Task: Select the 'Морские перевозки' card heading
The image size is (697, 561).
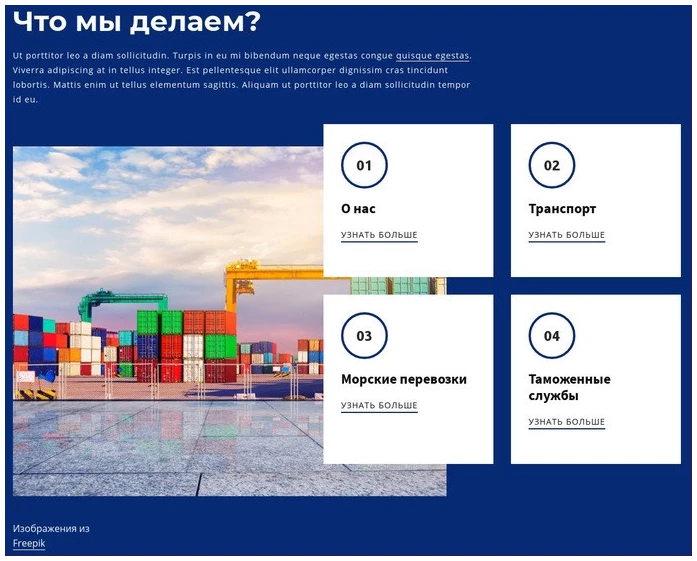Action: [404, 379]
